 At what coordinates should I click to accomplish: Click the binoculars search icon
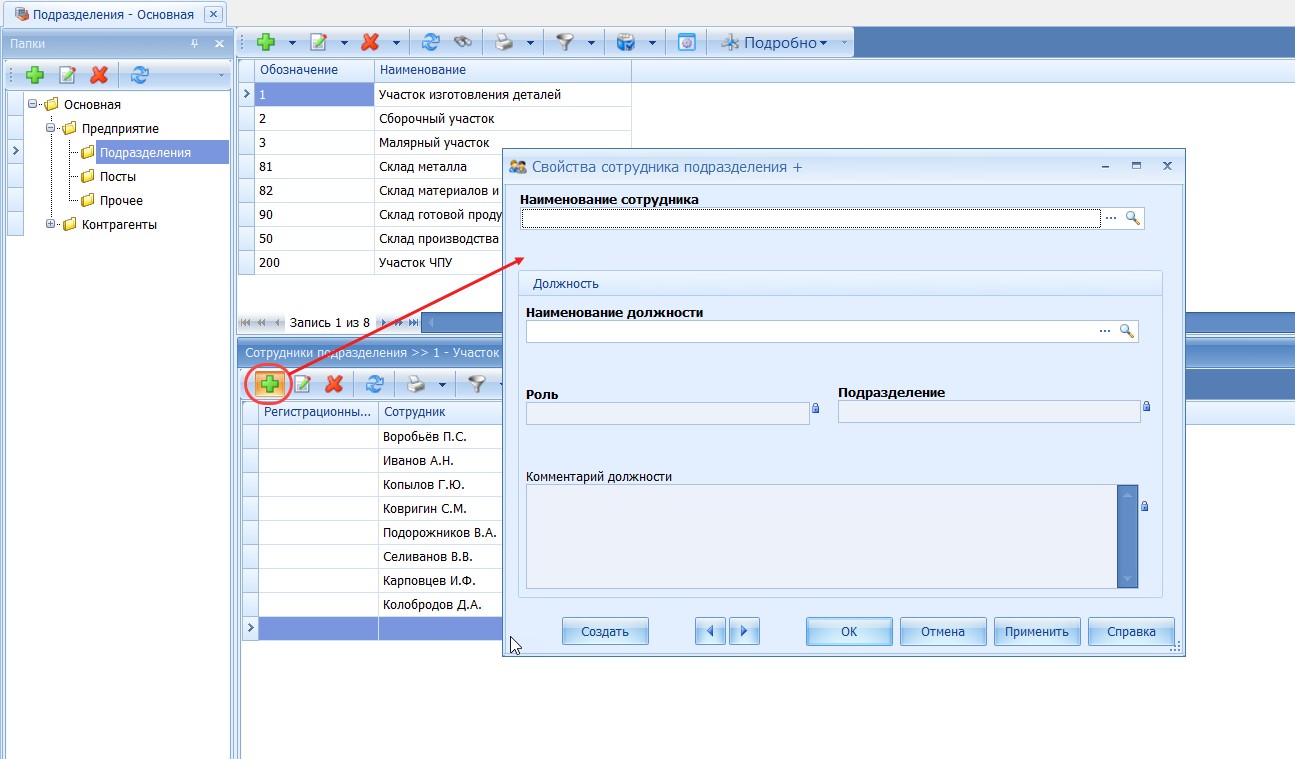(462, 42)
